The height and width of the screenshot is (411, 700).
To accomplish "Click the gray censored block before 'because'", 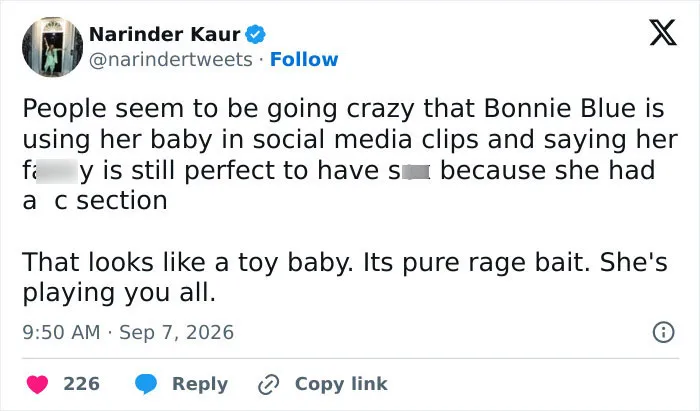I will coord(416,172).
